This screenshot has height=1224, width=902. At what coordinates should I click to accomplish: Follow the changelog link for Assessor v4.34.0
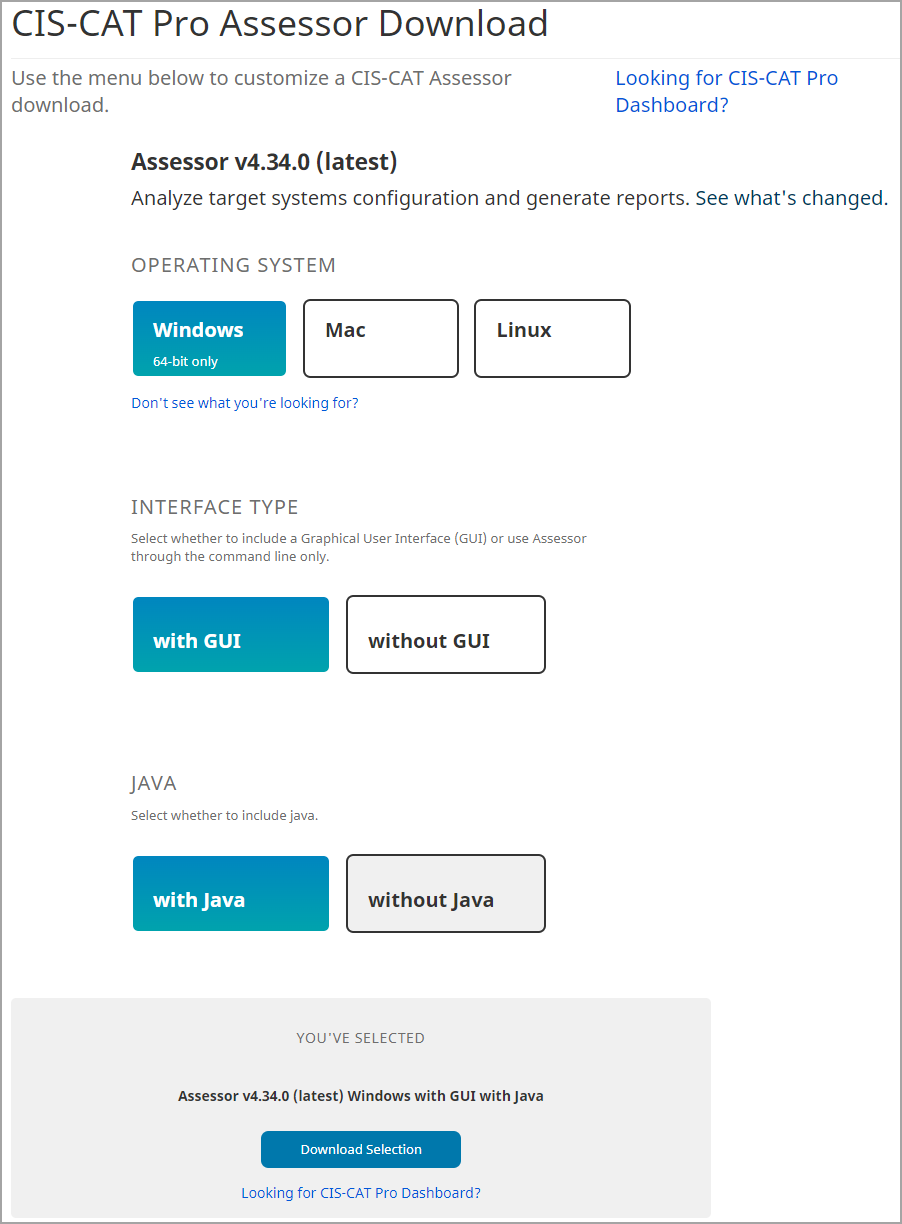coord(790,198)
